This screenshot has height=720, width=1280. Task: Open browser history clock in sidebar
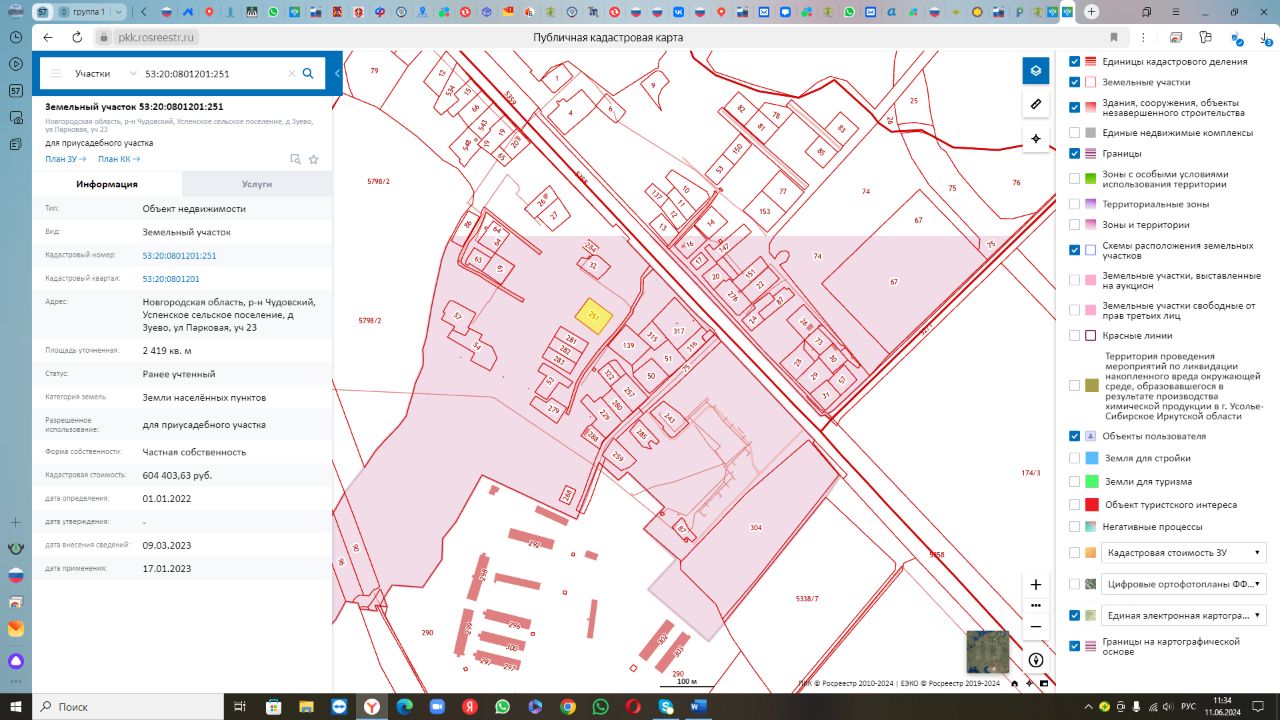(15, 36)
